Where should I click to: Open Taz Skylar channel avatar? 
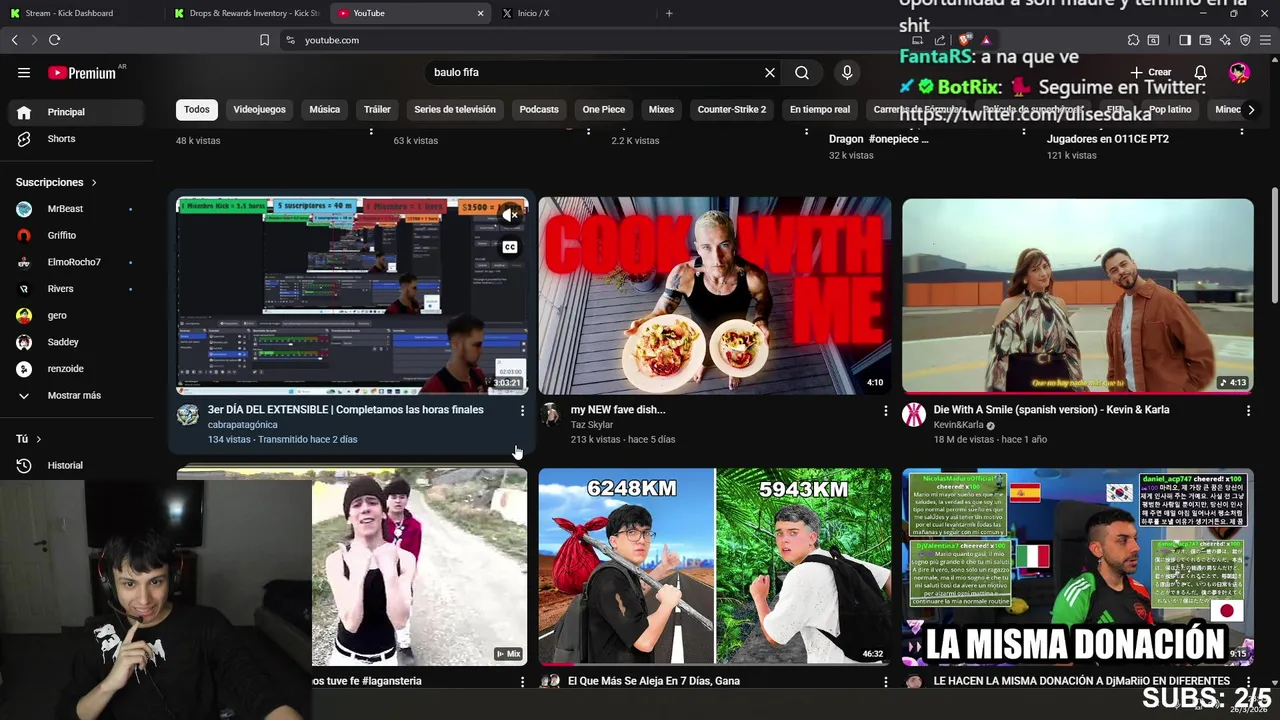550,414
